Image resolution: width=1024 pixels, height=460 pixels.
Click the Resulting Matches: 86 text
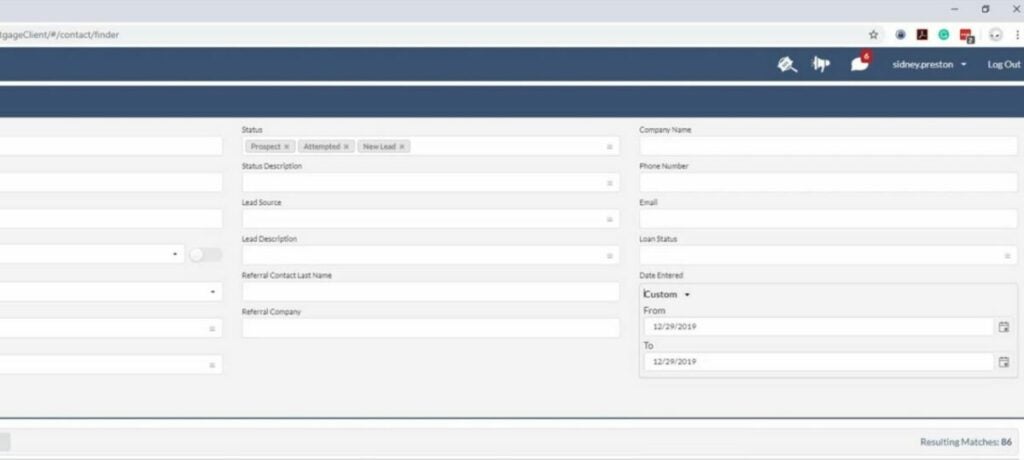966,442
